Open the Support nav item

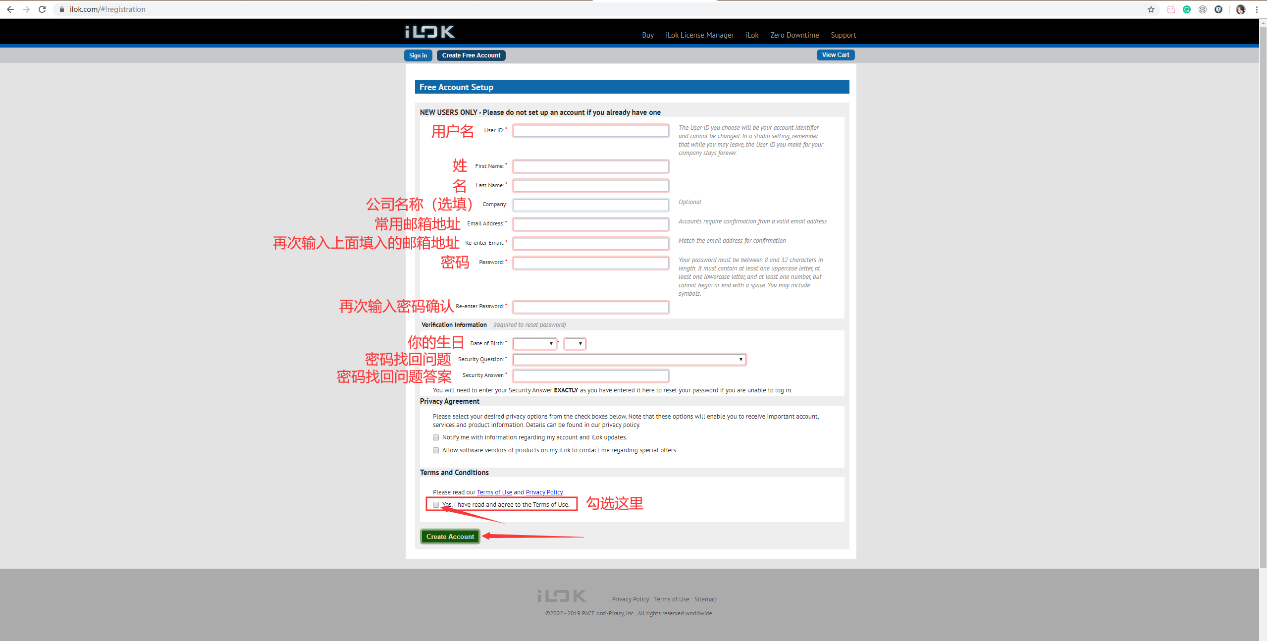843,35
